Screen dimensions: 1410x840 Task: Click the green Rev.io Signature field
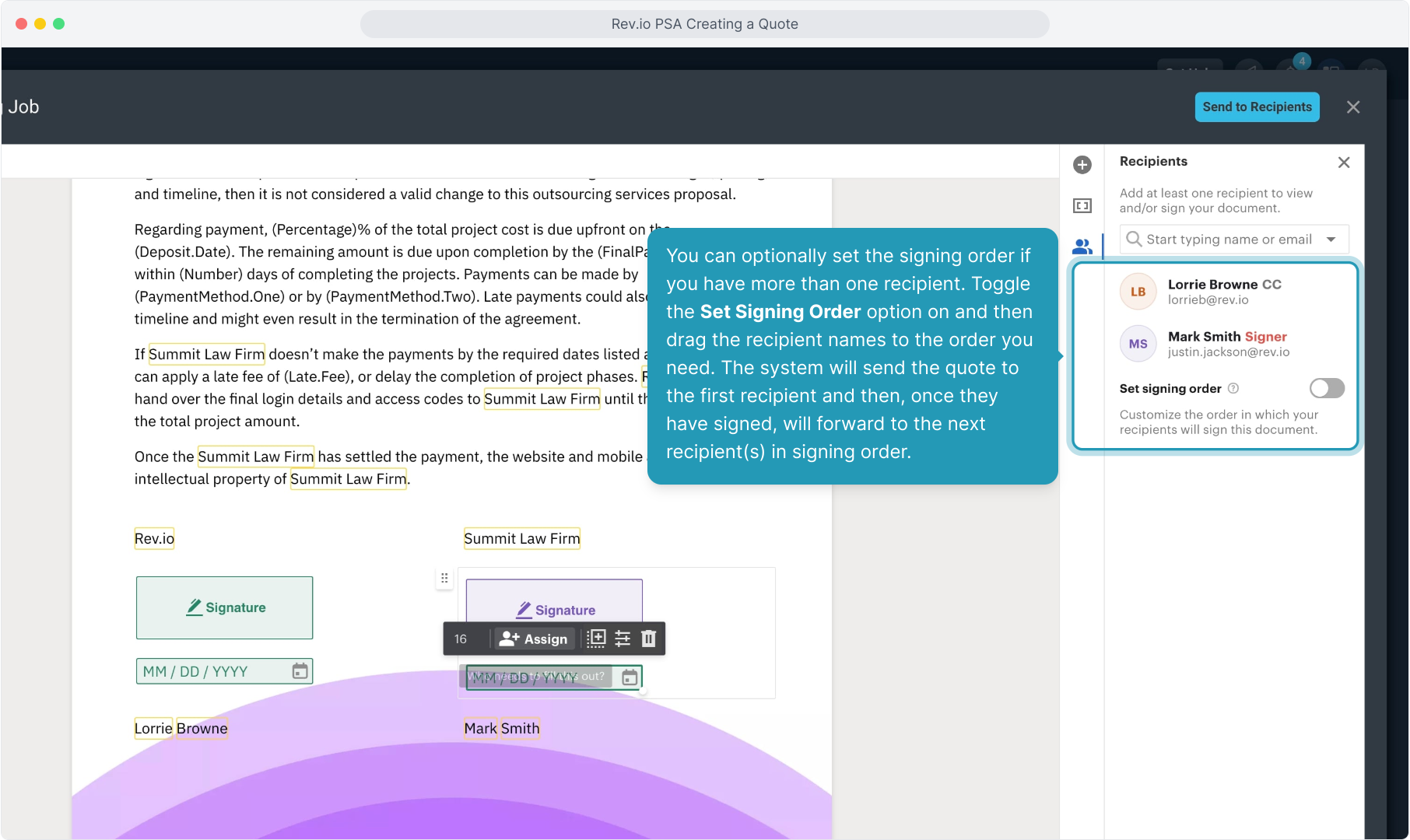click(x=224, y=607)
